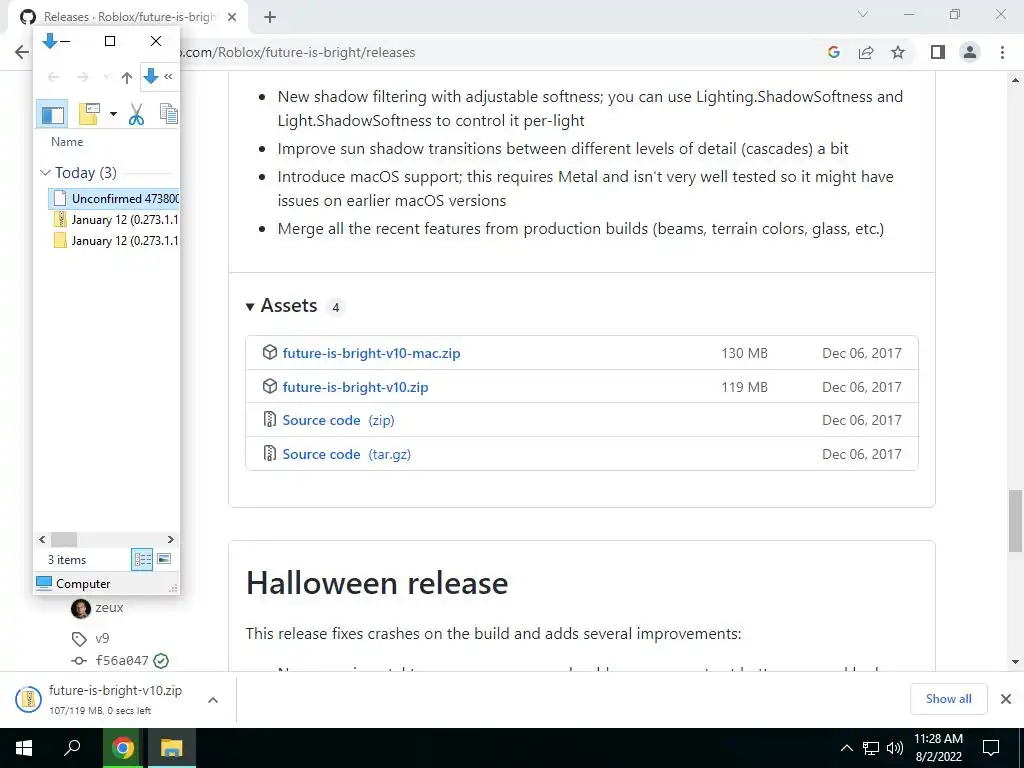Click package icon beside v10-mac.zip
1024x768 pixels.
click(x=270, y=353)
